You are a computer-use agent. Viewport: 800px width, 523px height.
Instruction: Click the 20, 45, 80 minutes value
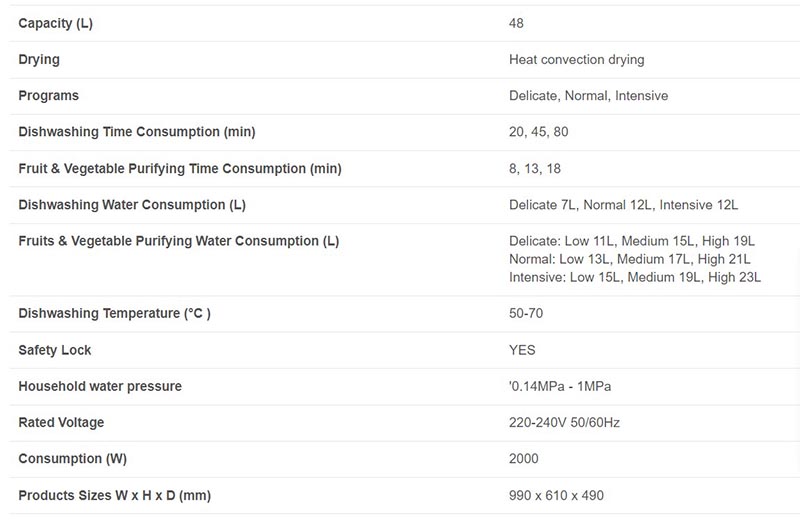(539, 132)
